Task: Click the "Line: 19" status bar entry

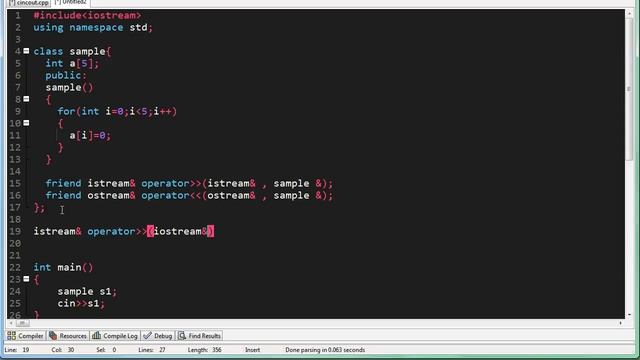Action: pyautogui.click(x=17, y=350)
